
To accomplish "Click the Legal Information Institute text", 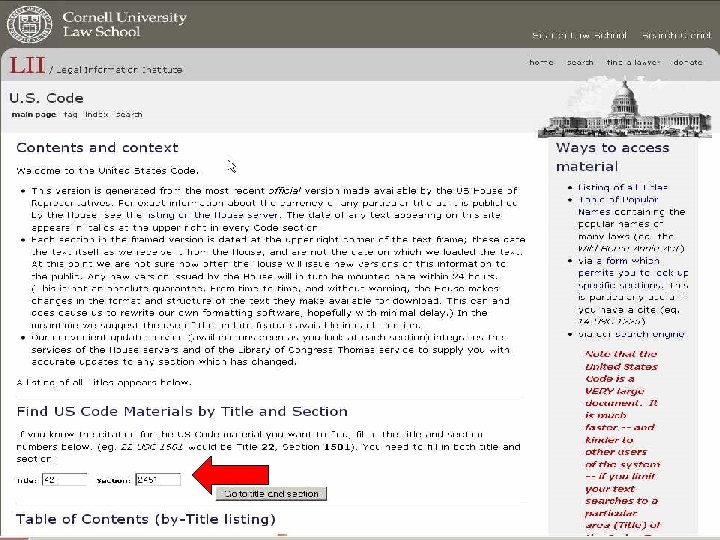I will pos(119,70).
